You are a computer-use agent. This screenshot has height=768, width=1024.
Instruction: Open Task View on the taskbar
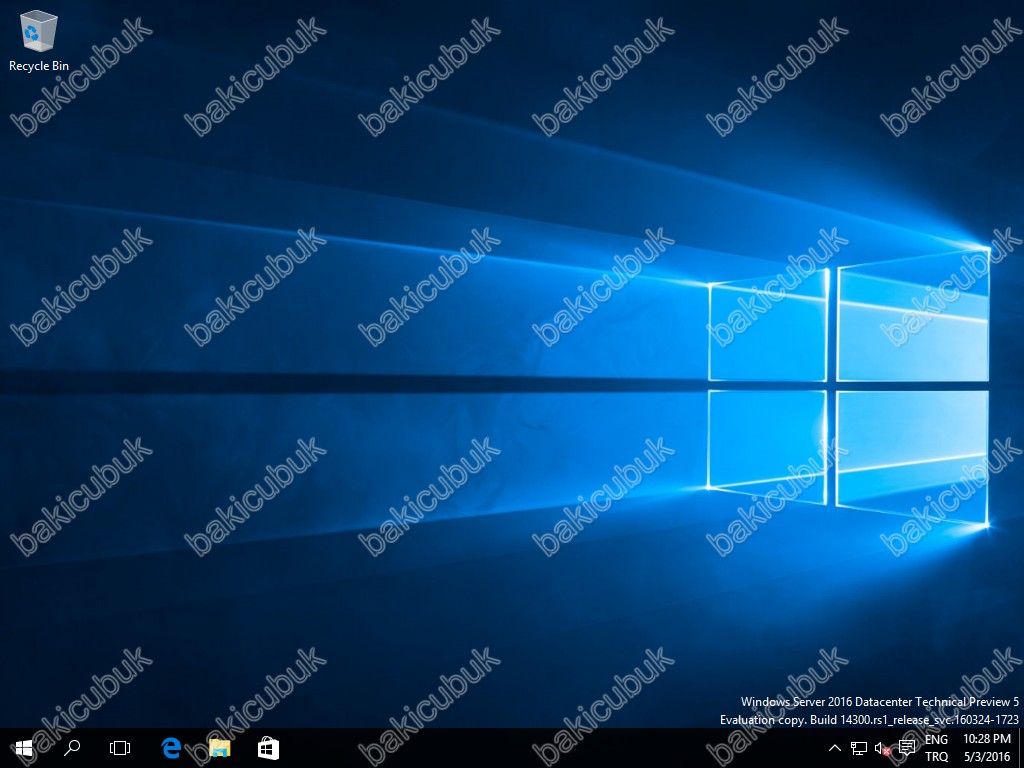pyautogui.click(x=120, y=748)
